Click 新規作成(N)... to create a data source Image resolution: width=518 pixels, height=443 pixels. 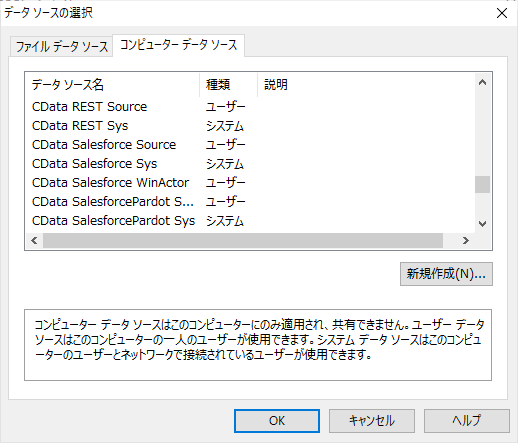(x=446, y=274)
